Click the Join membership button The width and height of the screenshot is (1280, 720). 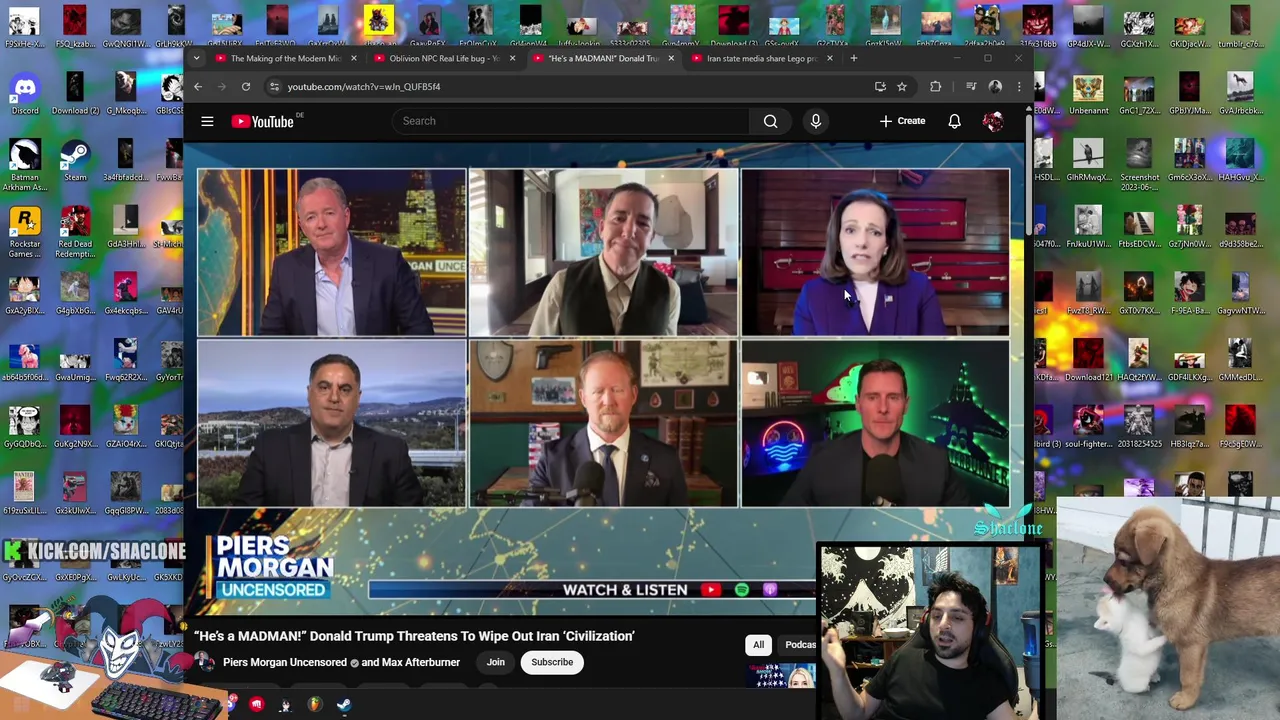coord(496,662)
